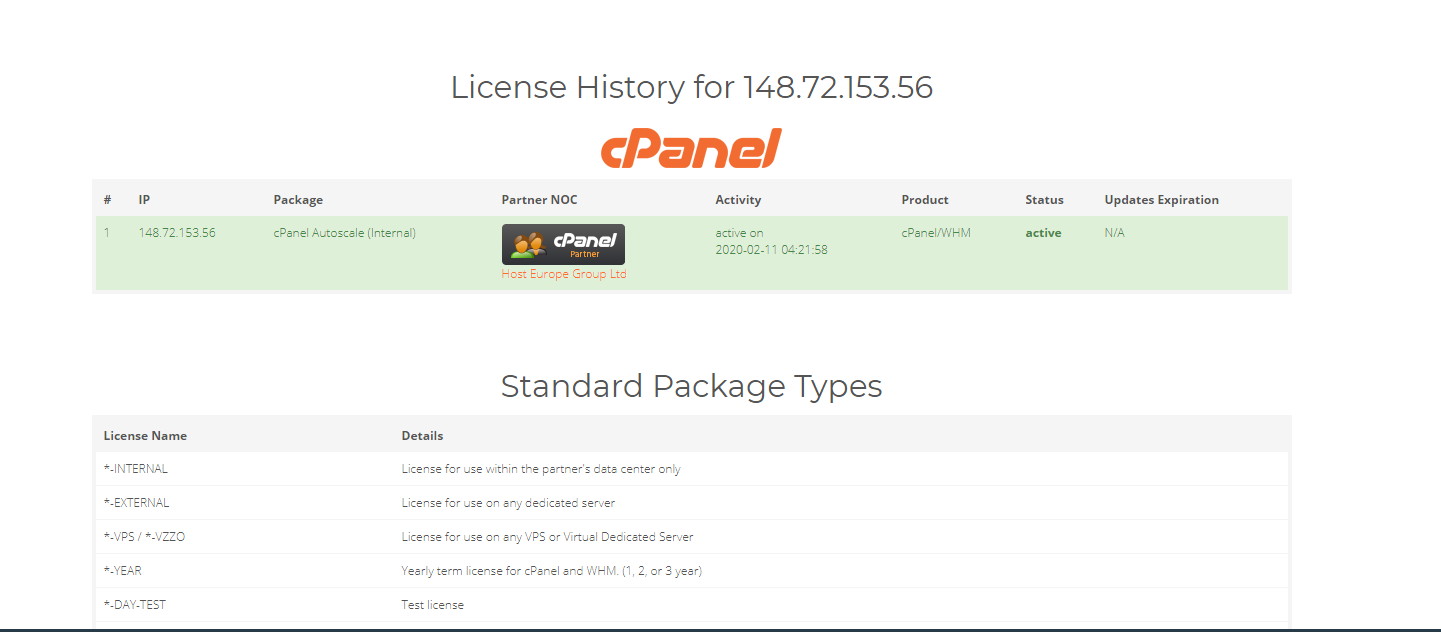Click the cPanel Autoscale (Internal) package cell
Image resolution: width=1441 pixels, height=632 pixels.
pos(344,233)
